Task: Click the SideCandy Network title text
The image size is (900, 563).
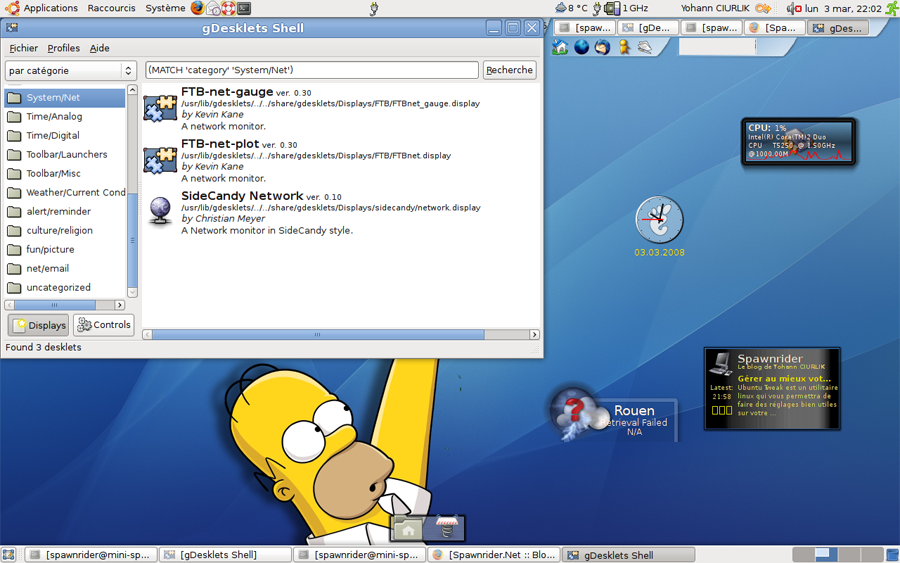Action: click(242, 196)
